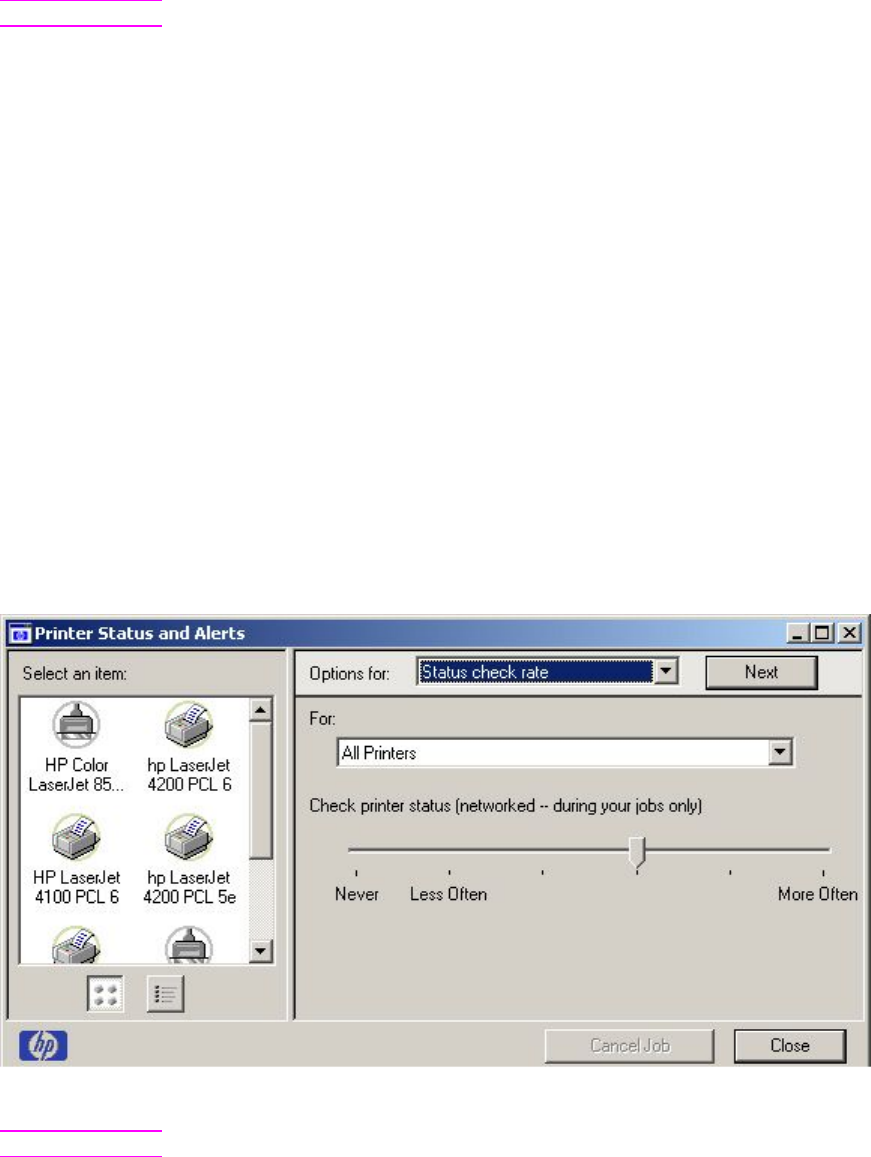
Task: Click the 'Never' slider label
Action: coord(357,894)
